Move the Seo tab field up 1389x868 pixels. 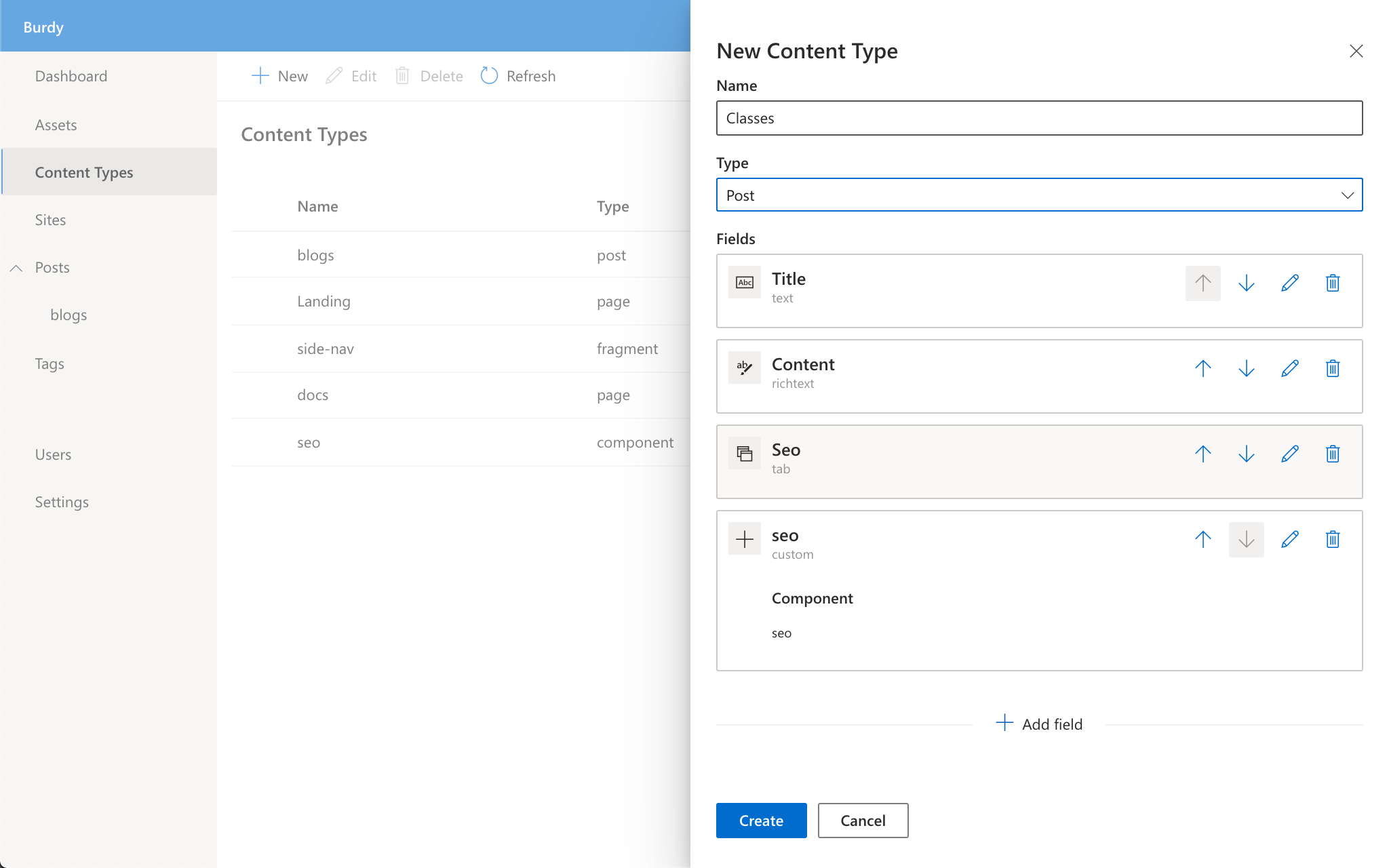(1202, 454)
